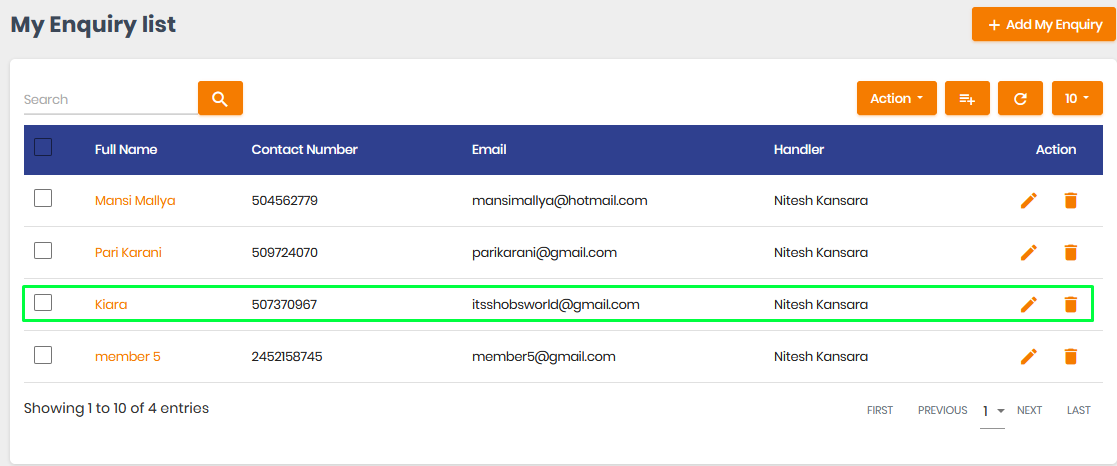Edit the Pari Karani enquiry
The width and height of the screenshot is (1117, 466).
pos(1028,252)
